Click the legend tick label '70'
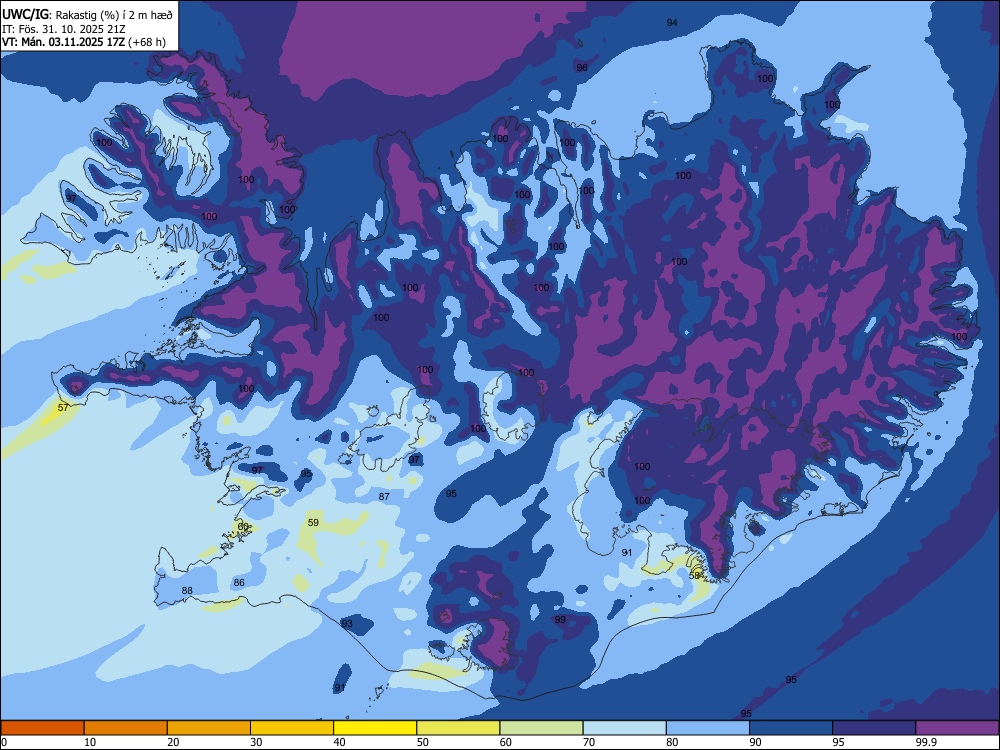The image size is (1000, 750). (x=589, y=742)
